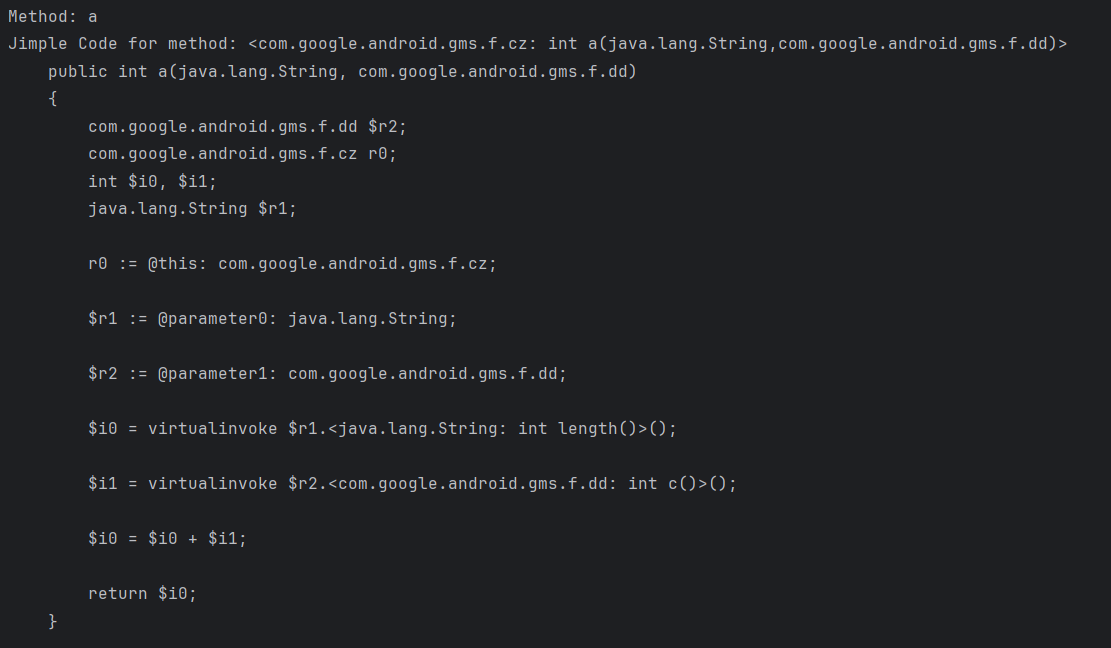Click the opening curly brace of the method
This screenshot has height=648, width=1111.
[x=53, y=99]
